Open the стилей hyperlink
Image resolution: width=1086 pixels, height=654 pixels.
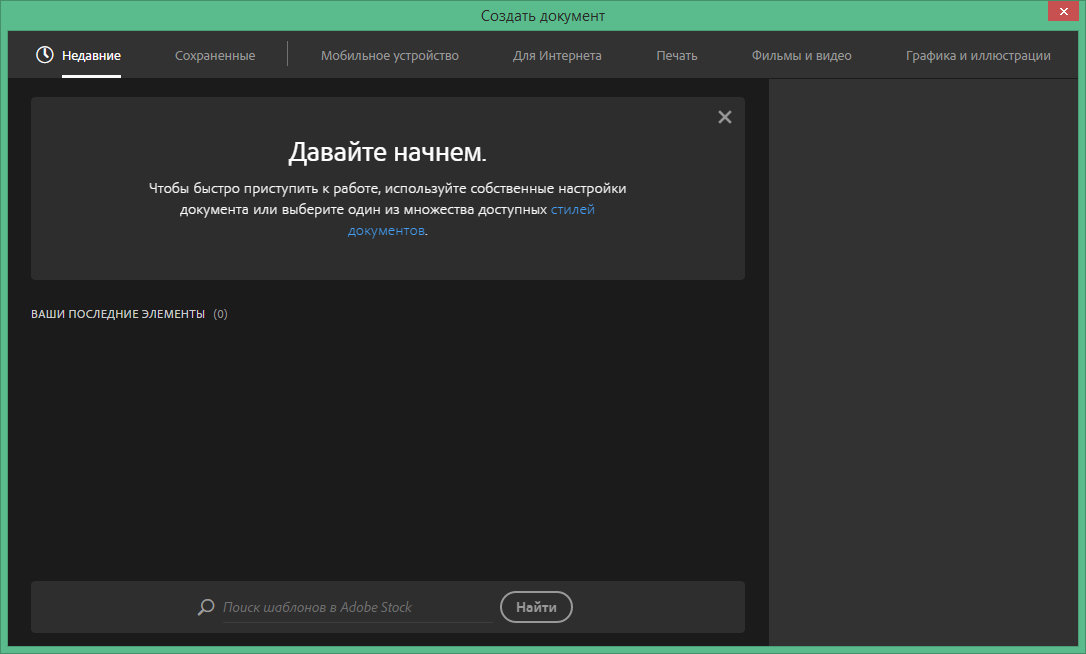pyautogui.click(x=574, y=209)
